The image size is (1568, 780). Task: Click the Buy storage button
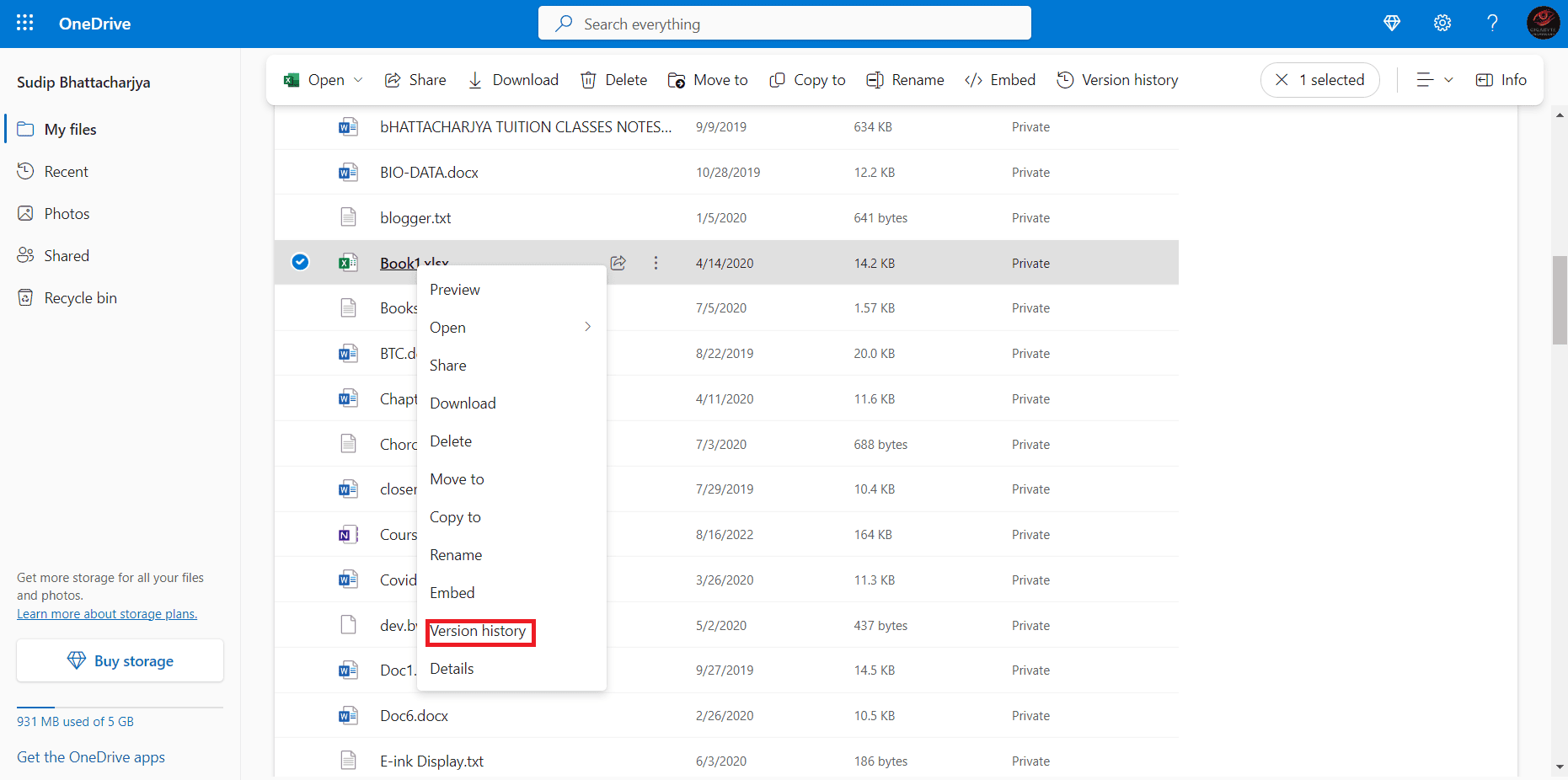pyautogui.click(x=120, y=660)
